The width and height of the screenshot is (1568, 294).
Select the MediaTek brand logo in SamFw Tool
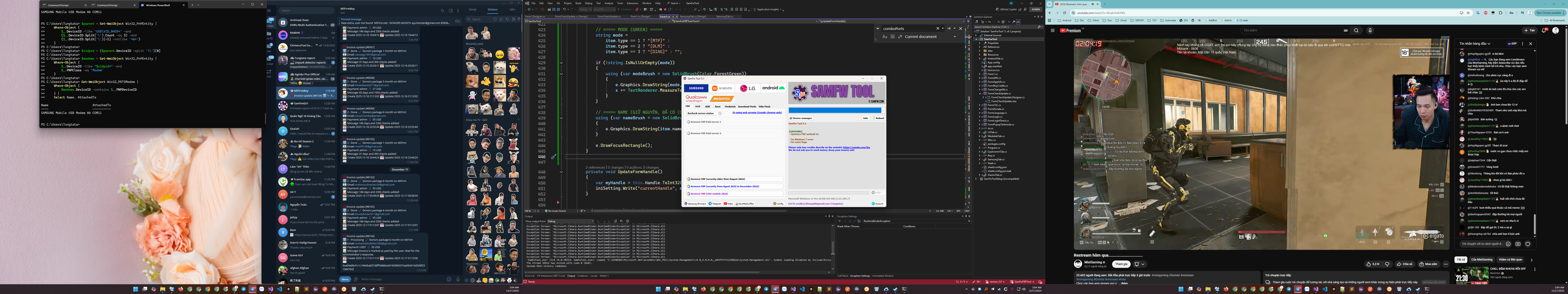tap(722, 99)
